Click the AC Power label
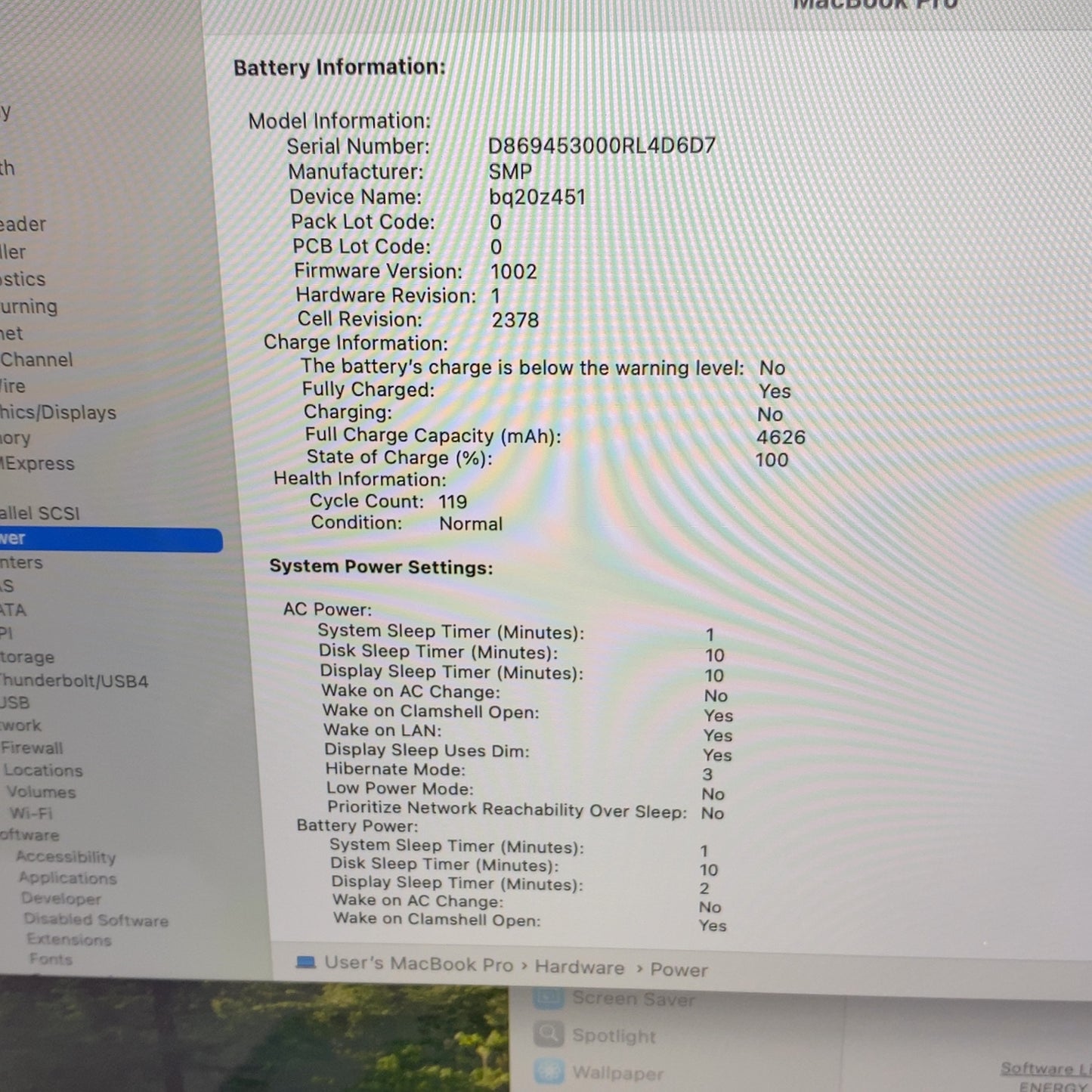 (327, 609)
